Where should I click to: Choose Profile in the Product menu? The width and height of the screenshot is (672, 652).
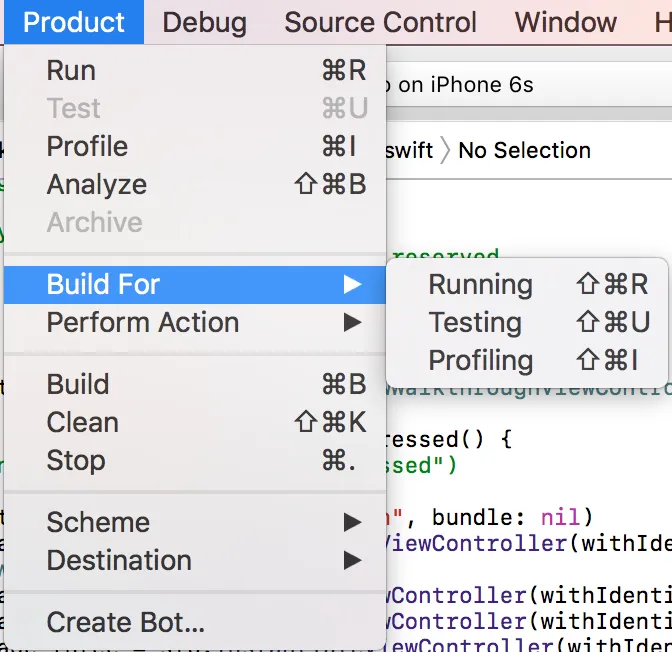87,147
